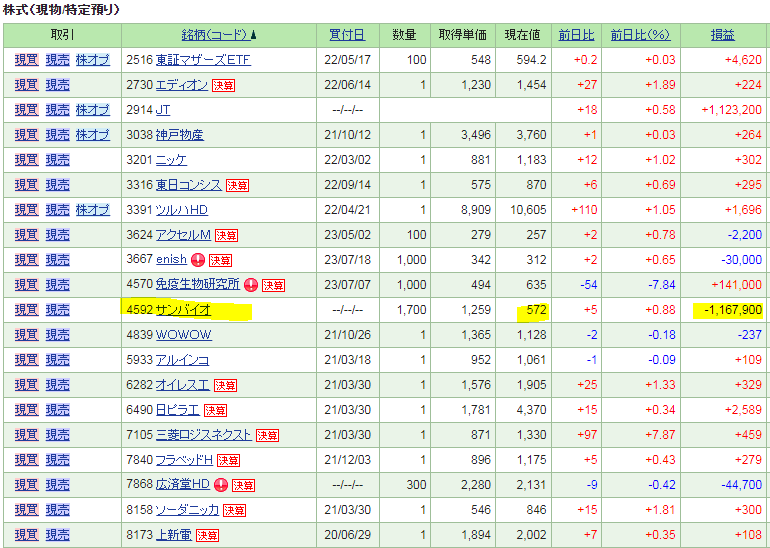
Task: Open the 決算 badge next to エディオン
Action: [x=223, y=85]
